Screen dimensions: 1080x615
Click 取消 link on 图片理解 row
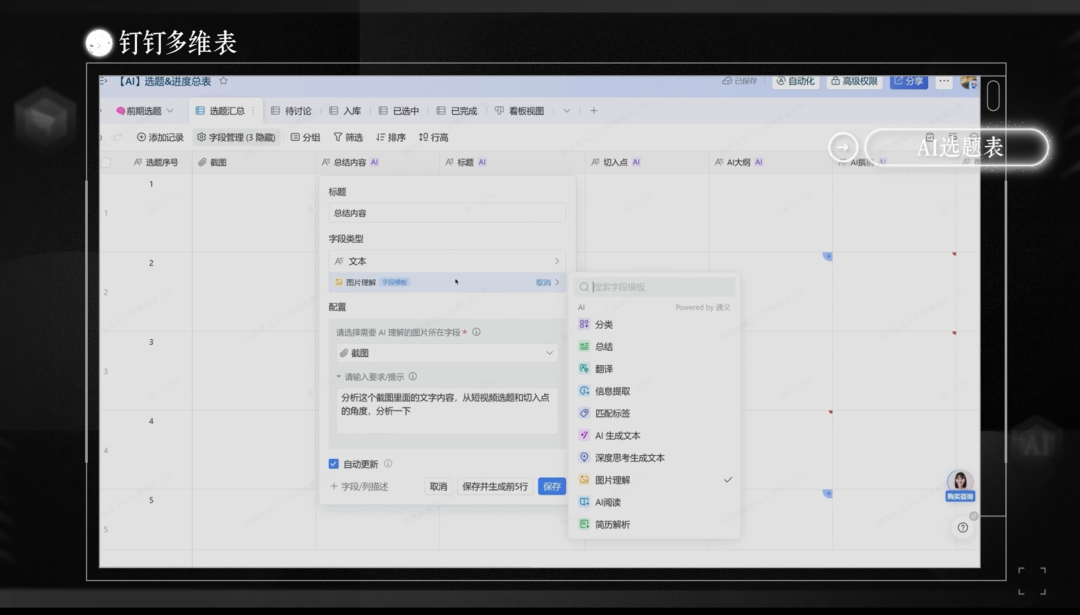(x=543, y=282)
